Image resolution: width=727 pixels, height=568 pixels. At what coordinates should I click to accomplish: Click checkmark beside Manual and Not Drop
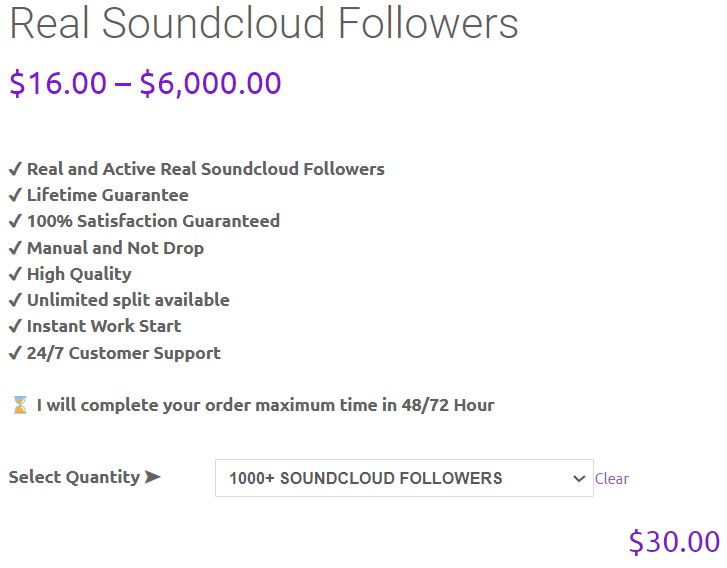[15, 248]
